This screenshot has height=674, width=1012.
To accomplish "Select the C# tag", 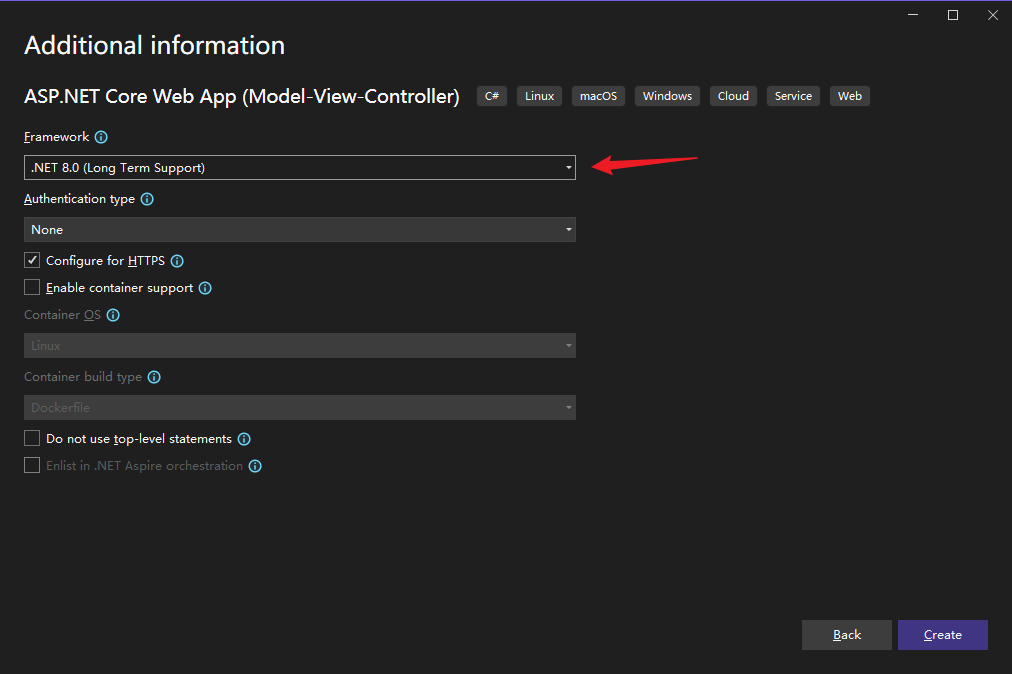I will coord(492,96).
